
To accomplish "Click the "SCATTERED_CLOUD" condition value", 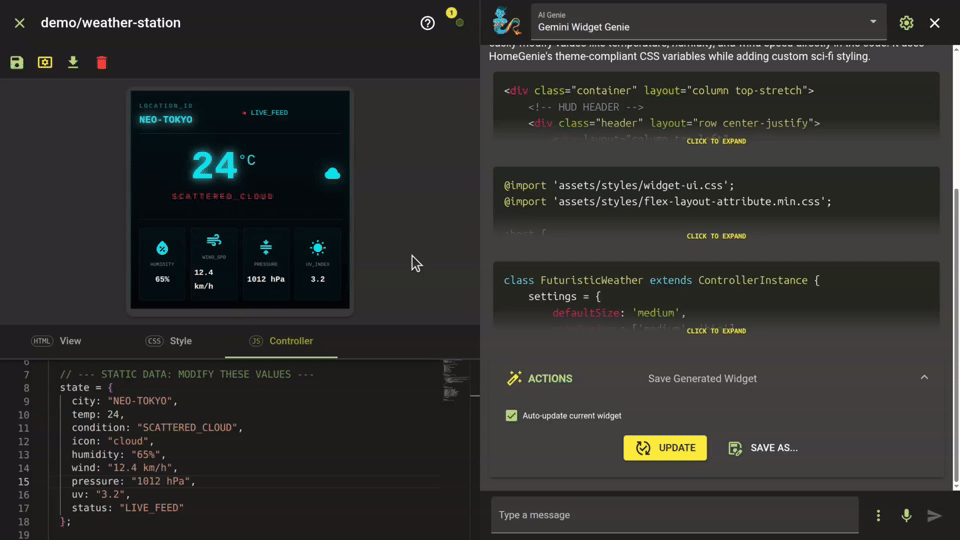I will tap(187, 428).
